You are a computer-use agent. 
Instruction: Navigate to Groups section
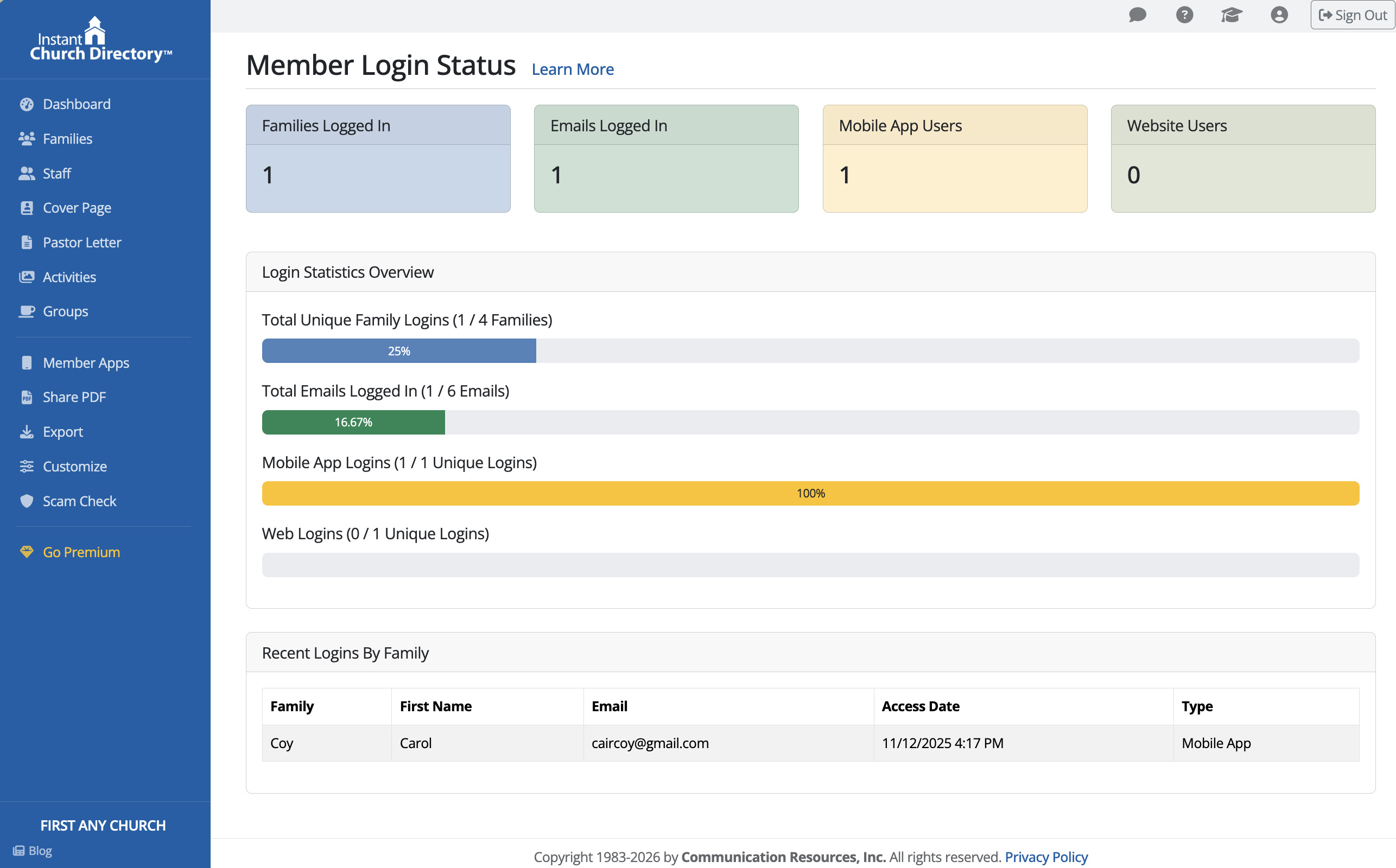(65, 311)
